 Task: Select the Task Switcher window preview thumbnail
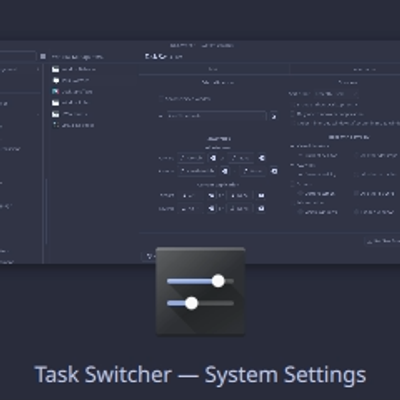(200, 152)
